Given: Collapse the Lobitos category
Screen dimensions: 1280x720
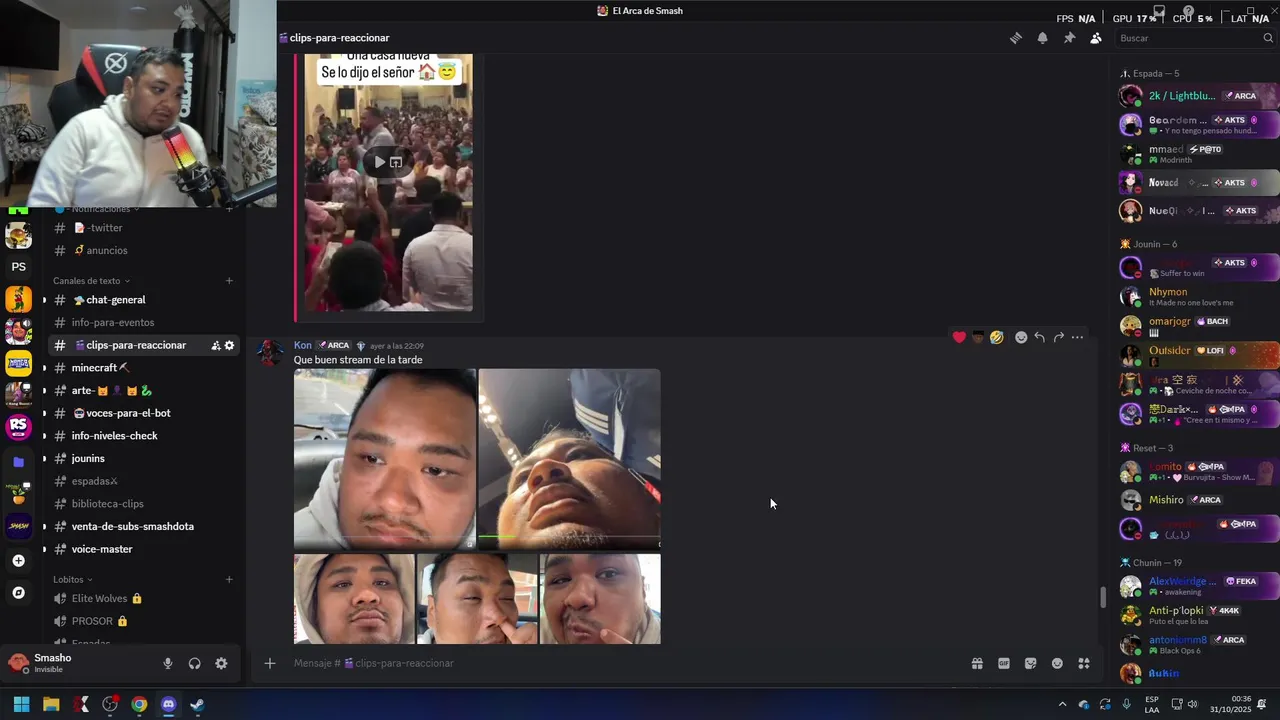Looking at the screenshot, I should (x=72, y=579).
